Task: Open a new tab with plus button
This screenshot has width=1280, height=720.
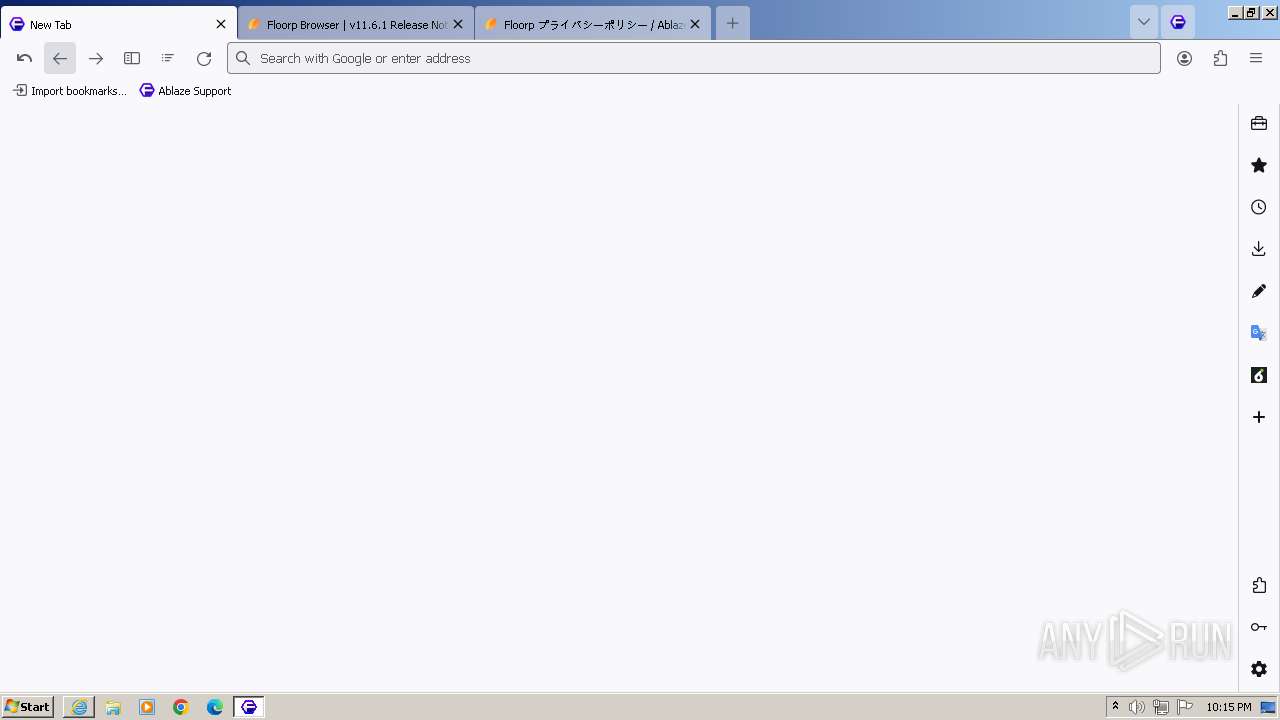Action: coord(732,23)
